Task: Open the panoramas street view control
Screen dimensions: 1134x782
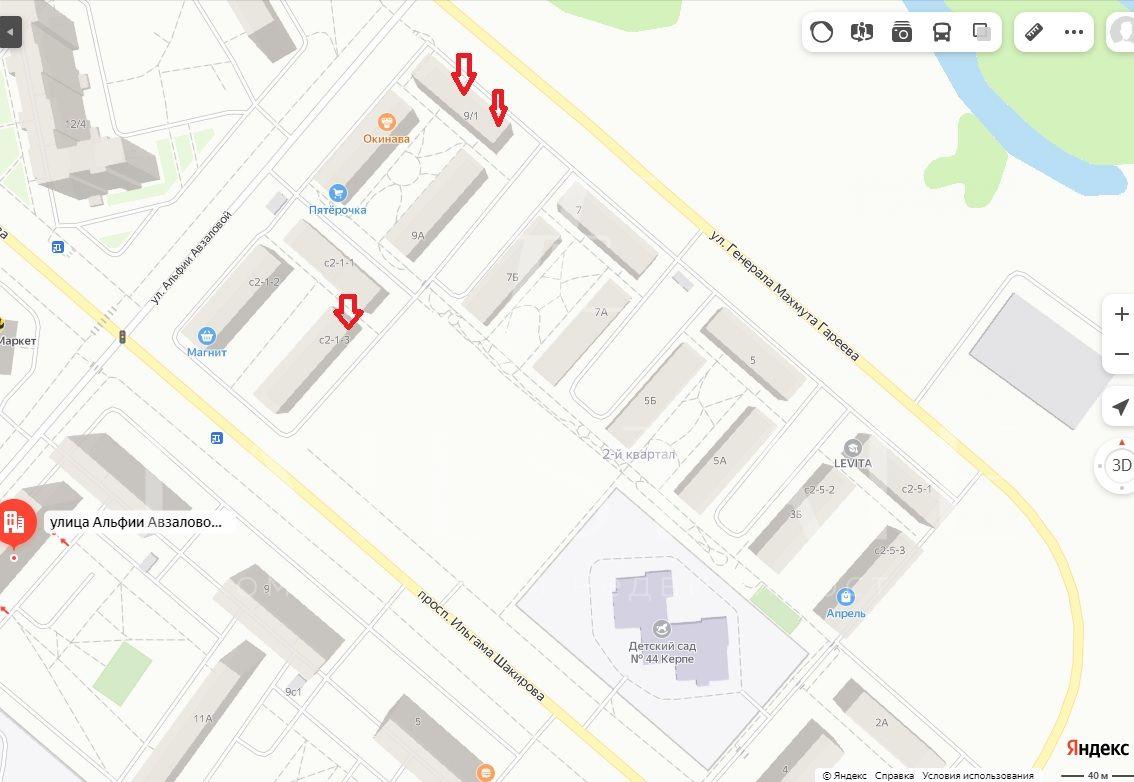Action: (861, 32)
